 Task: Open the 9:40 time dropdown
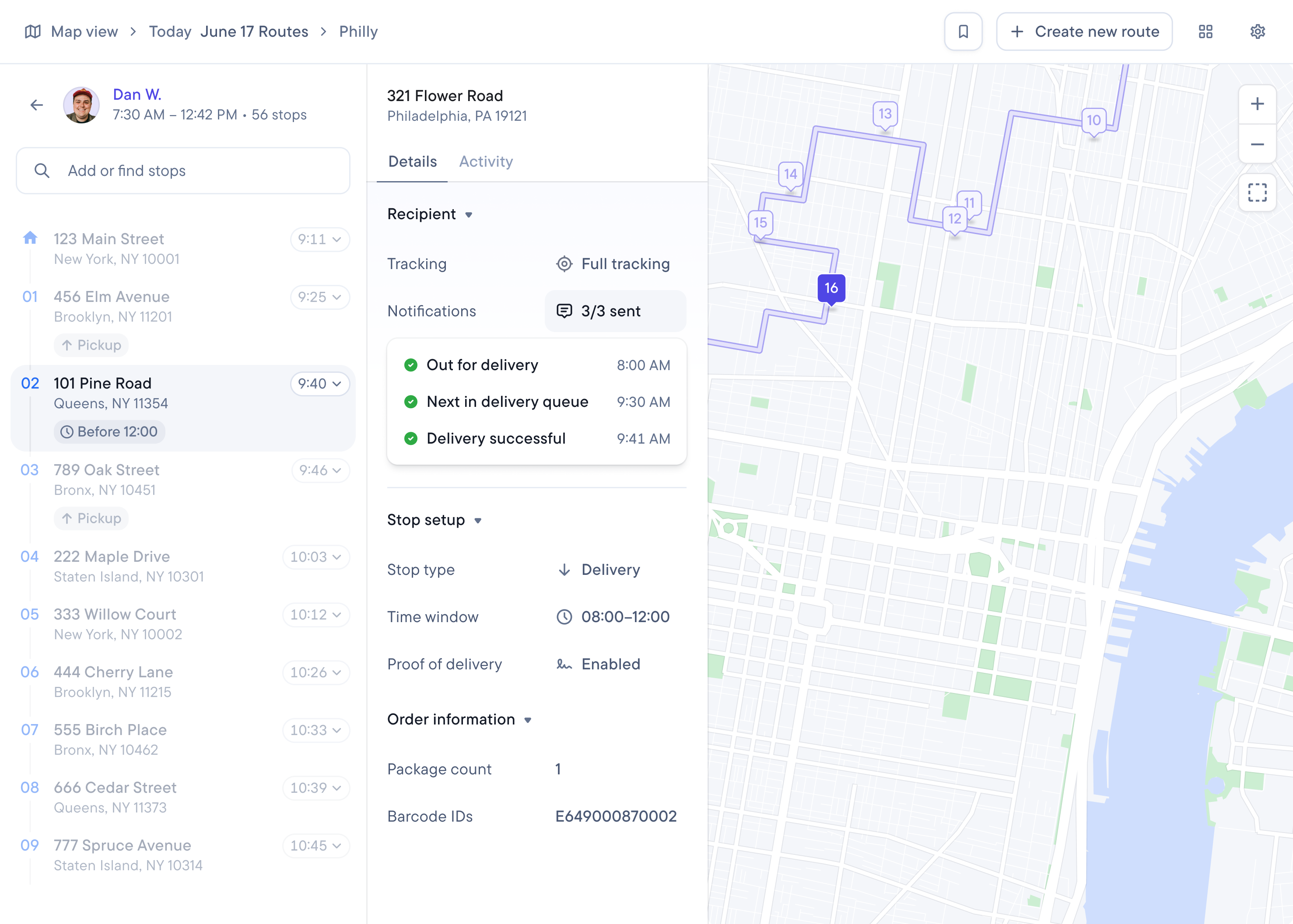click(320, 384)
